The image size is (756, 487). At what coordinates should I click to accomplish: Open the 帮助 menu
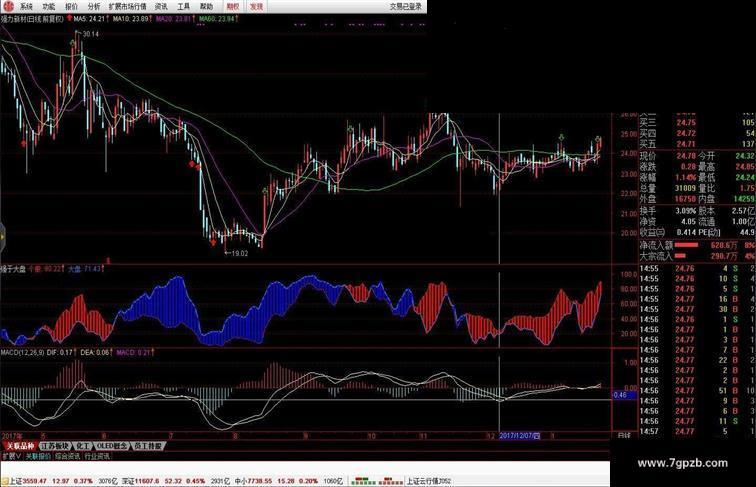tap(206, 7)
